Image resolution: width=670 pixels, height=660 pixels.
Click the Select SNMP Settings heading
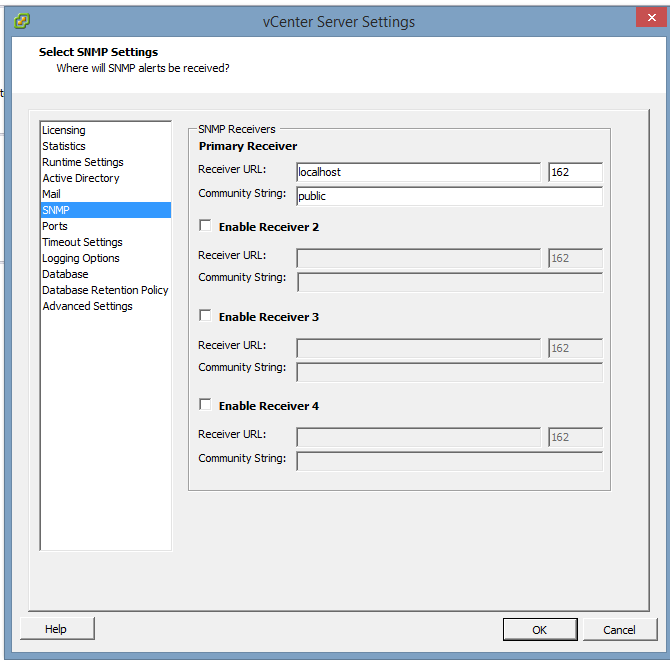[98, 52]
